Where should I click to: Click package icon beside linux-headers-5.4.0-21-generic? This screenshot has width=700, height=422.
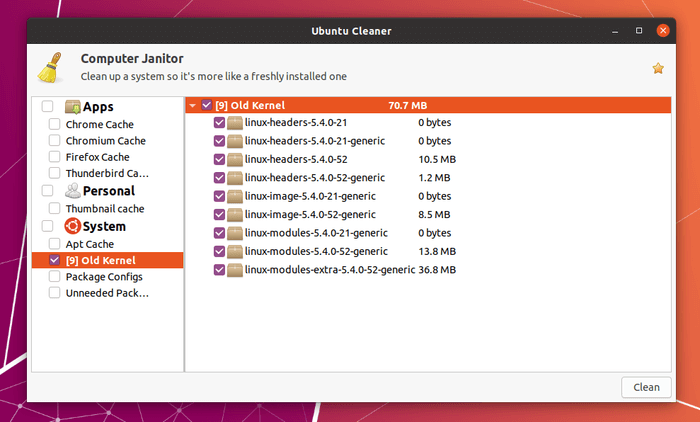(235, 141)
